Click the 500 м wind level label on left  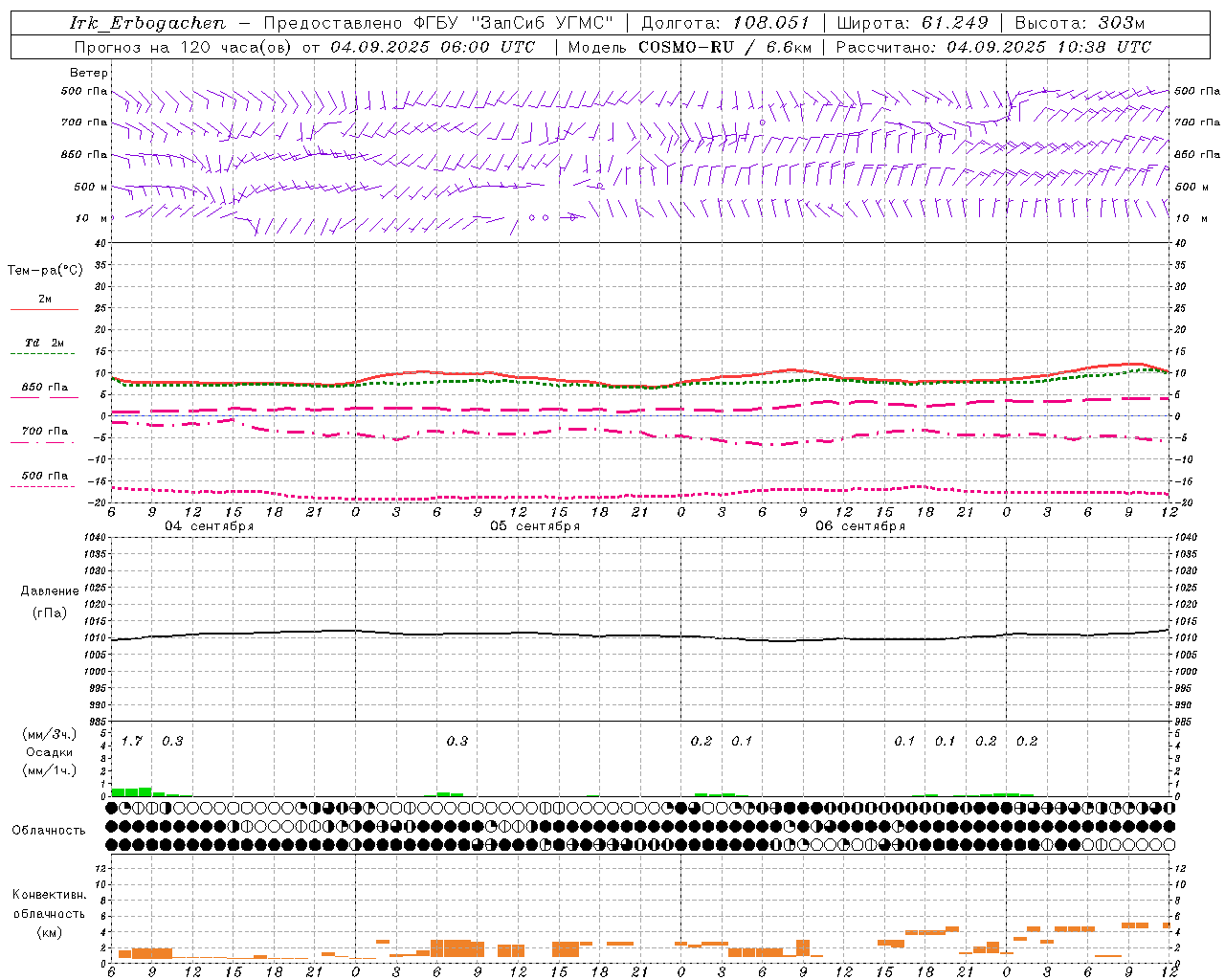click(91, 187)
